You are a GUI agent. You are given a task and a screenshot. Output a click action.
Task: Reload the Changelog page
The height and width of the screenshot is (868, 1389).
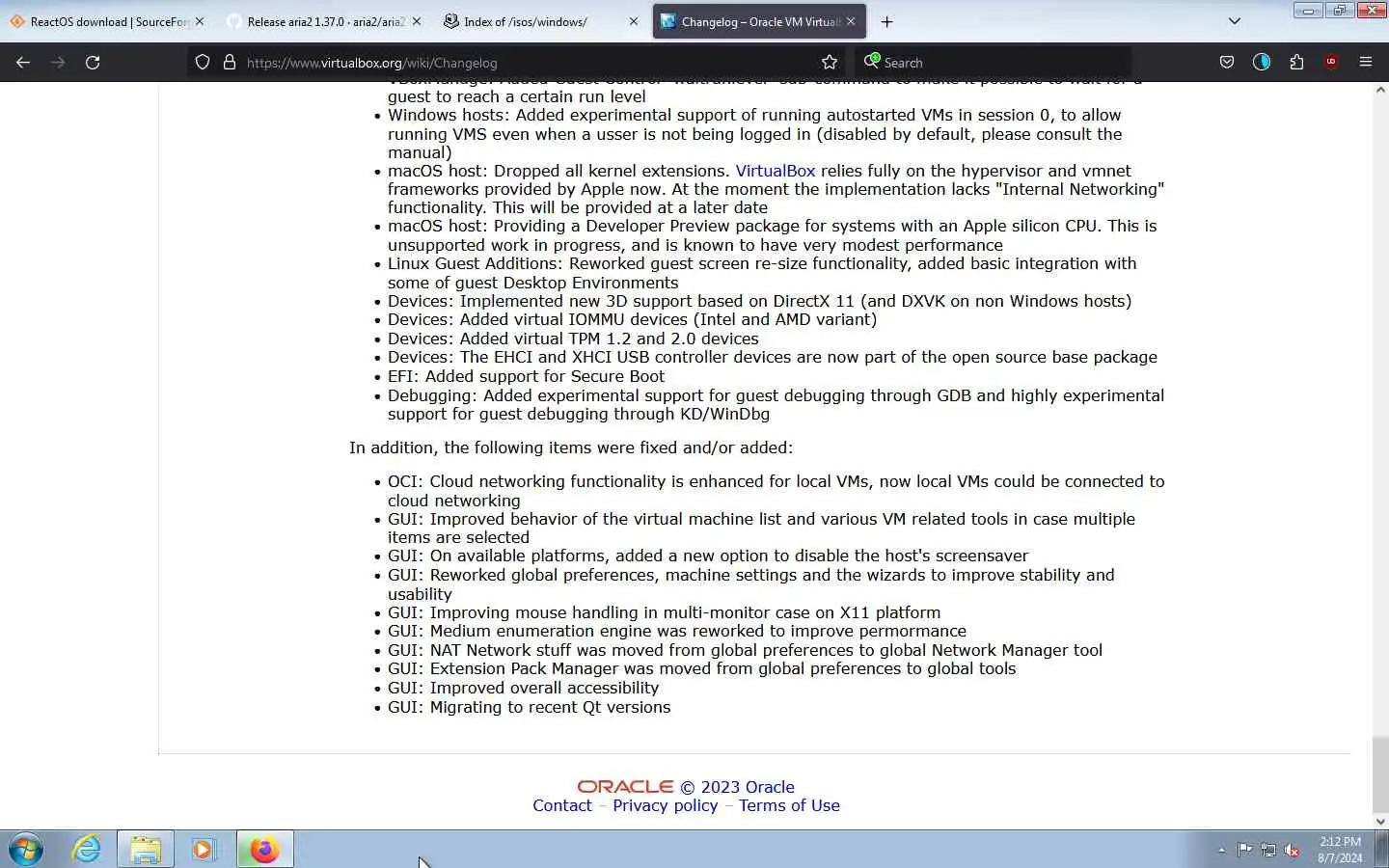click(x=93, y=62)
